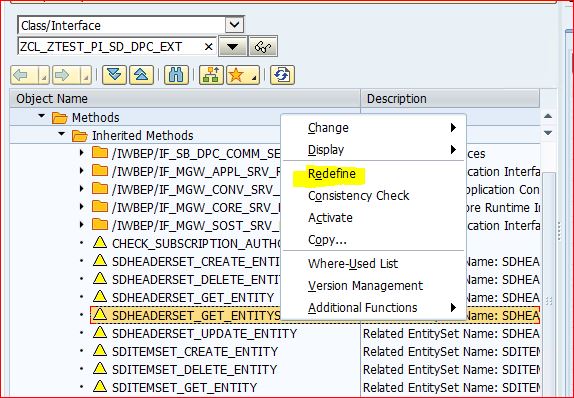The height and width of the screenshot is (398, 574).
Task: Click the Inherited Methods folder icon
Action: pos(79,136)
